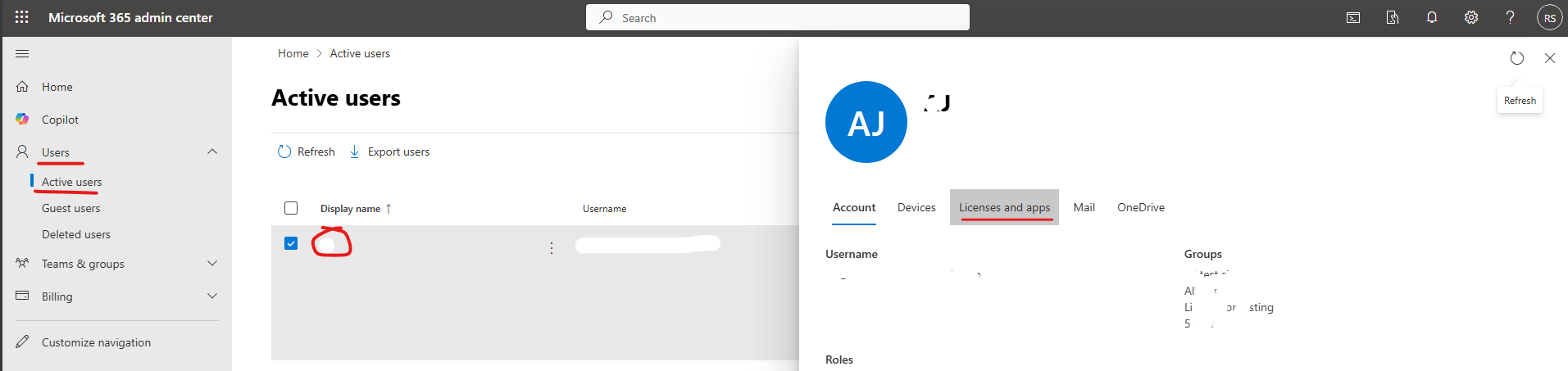Expand the Billing chevron
The height and width of the screenshot is (371, 1568).
[212, 296]
